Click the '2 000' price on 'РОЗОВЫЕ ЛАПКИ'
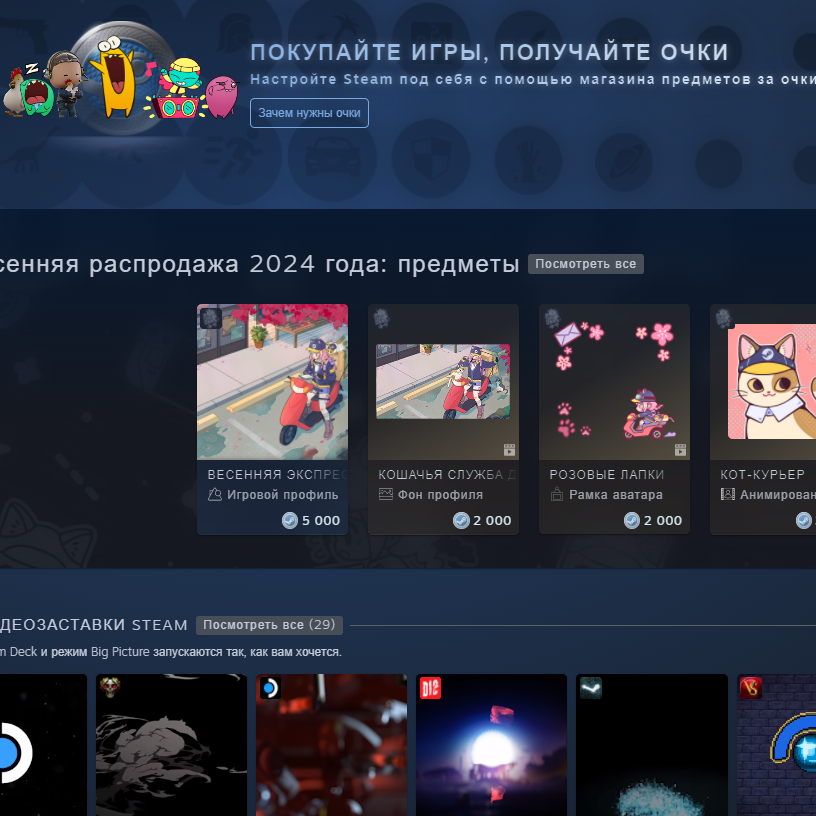The image size is (816, 816). (663, 520)
